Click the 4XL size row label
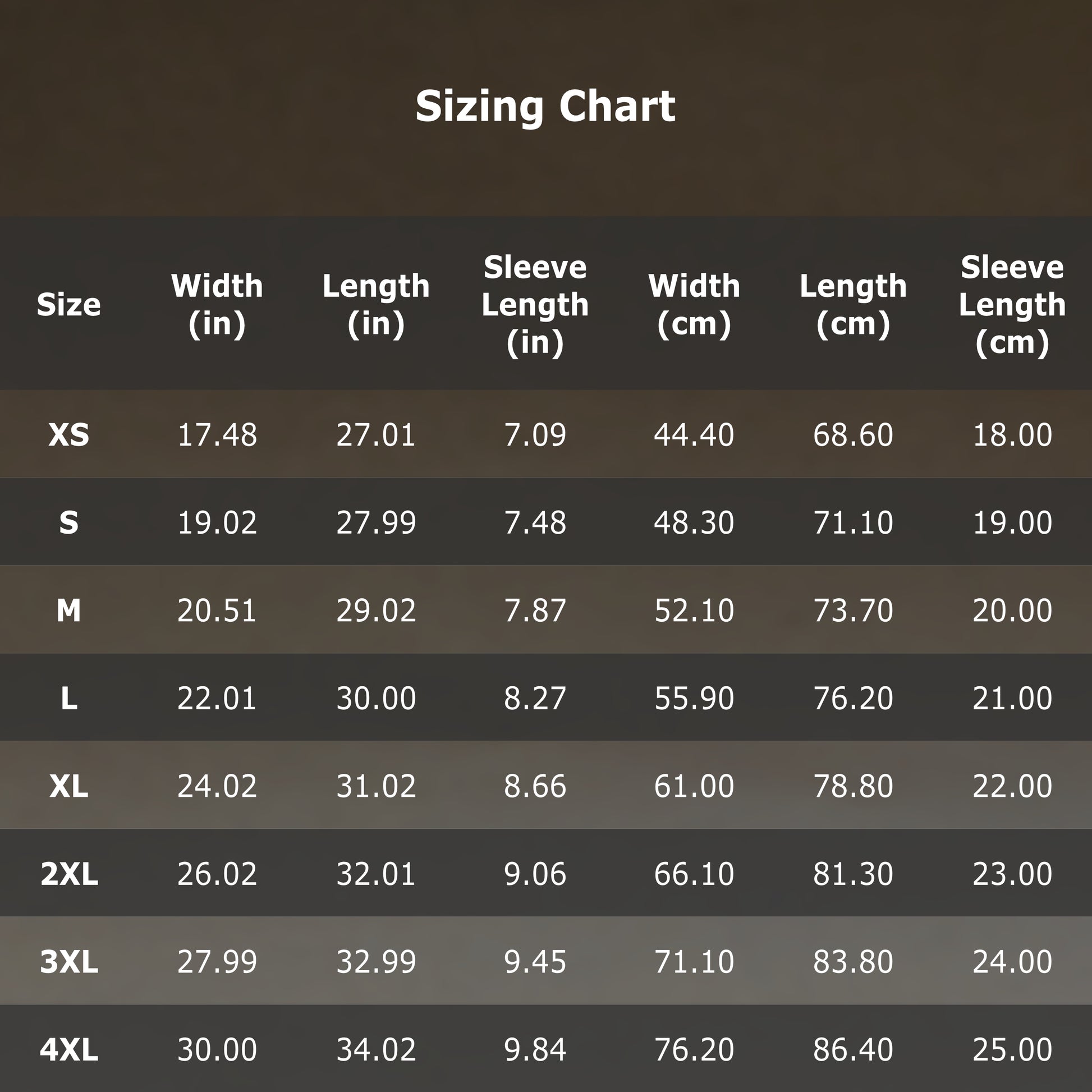The width and height of the screenshot is (1092, 1092). (x=69, y=1049)
